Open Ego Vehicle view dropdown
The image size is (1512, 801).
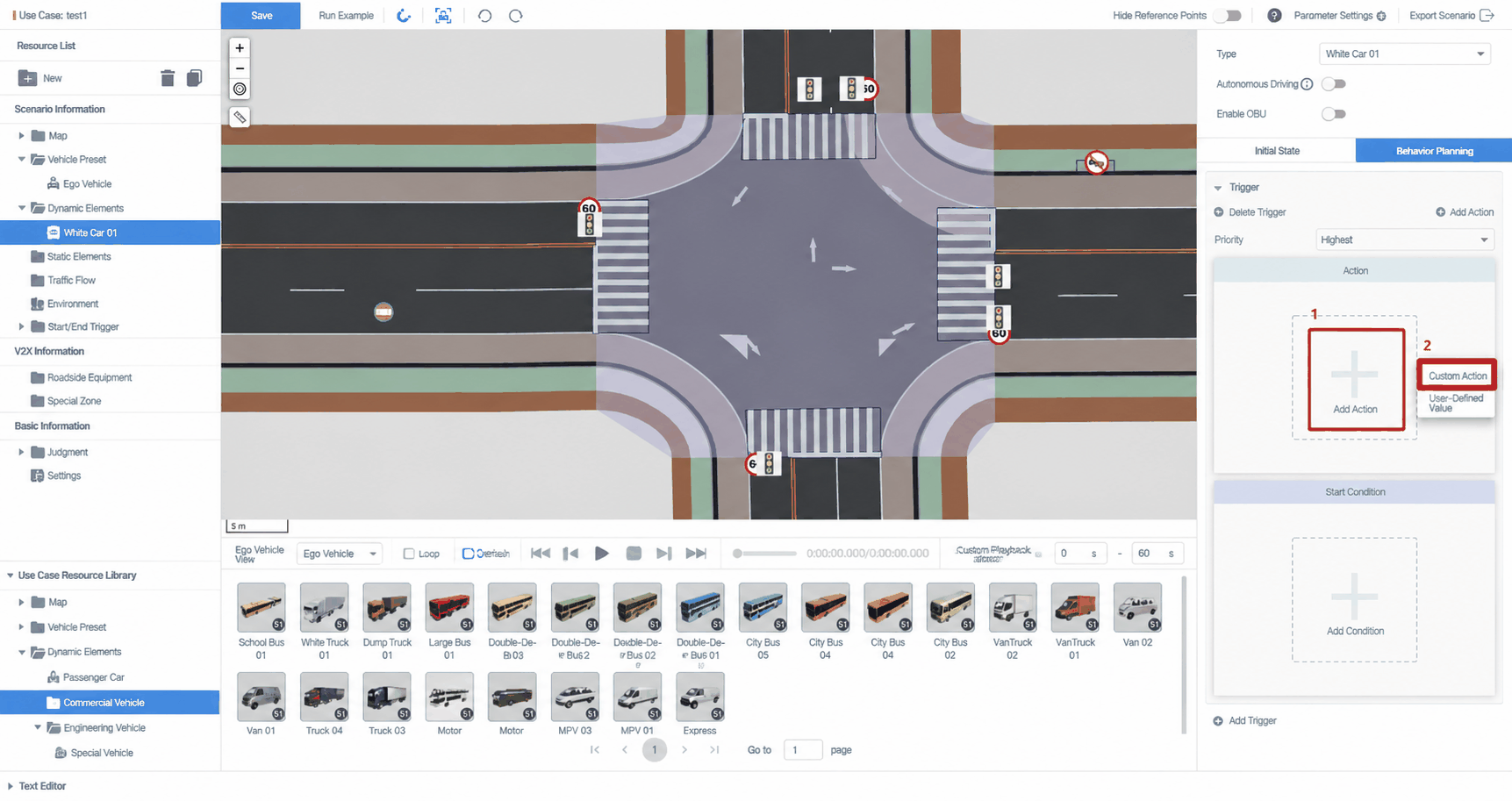339,554
